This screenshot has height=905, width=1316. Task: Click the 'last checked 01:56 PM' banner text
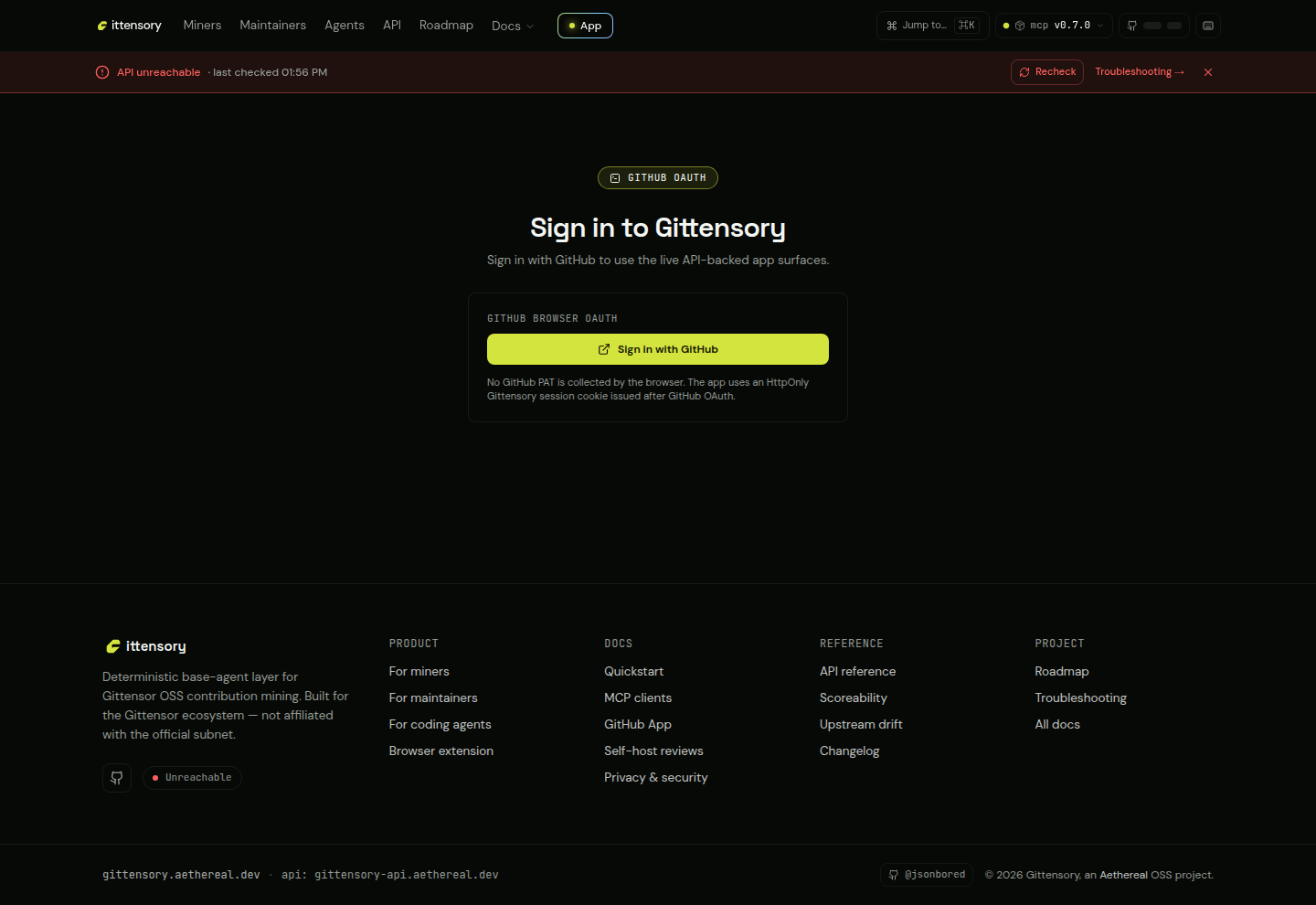270,72
